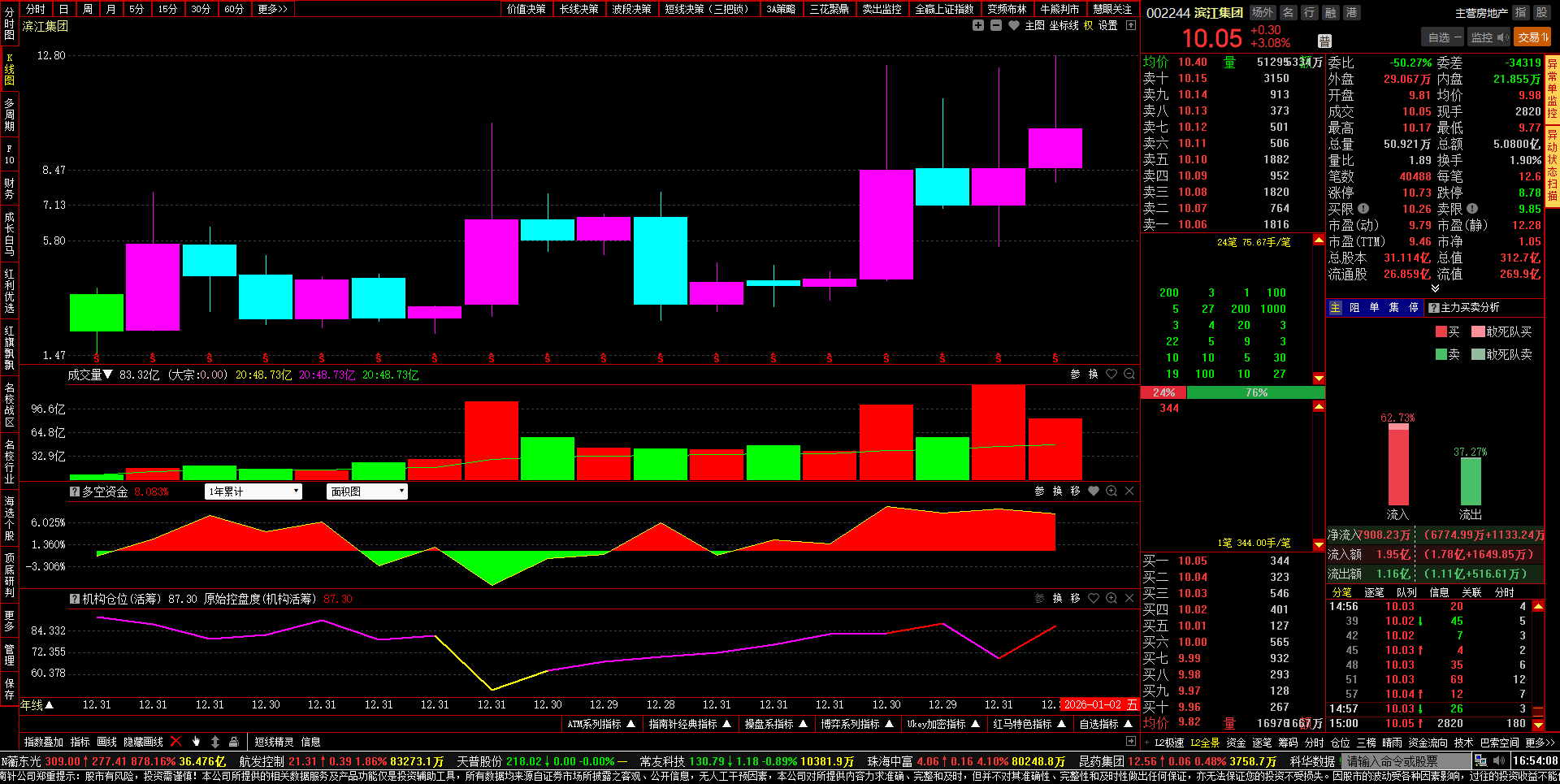The width and height of the screenshot is (1560, 784).
Task: Click 主营房地产 sector link
Action: [1481, 13]
